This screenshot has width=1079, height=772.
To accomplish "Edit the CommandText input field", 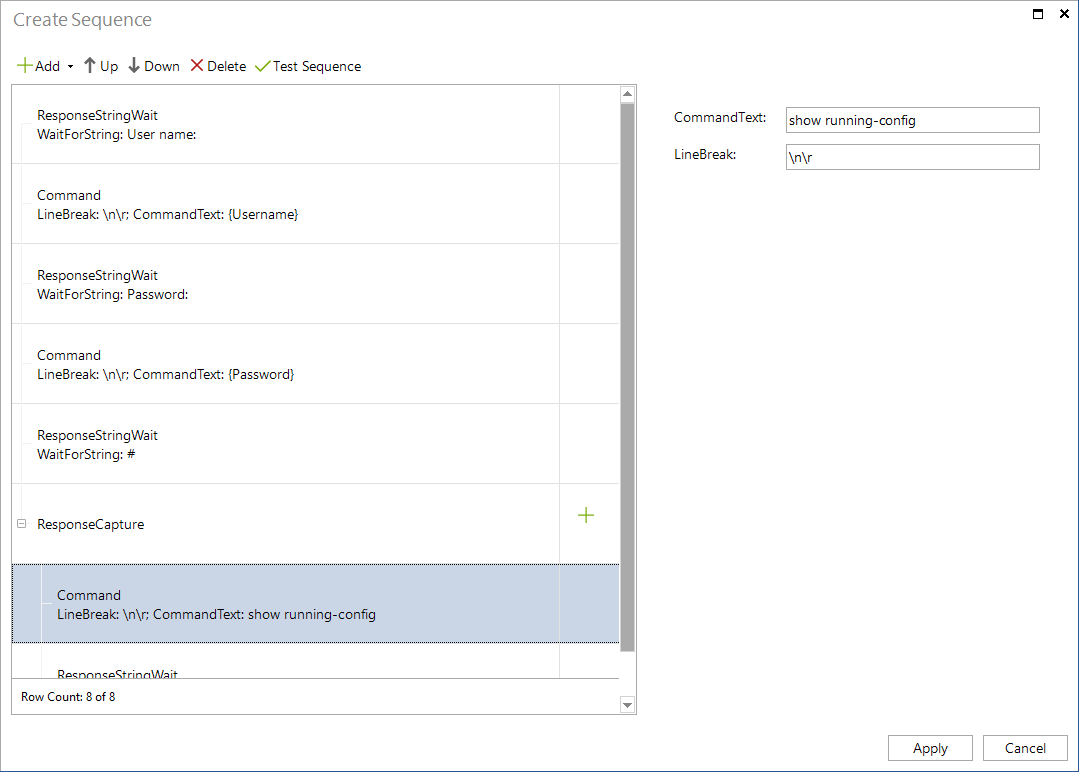I will click(x=911, y=120).
